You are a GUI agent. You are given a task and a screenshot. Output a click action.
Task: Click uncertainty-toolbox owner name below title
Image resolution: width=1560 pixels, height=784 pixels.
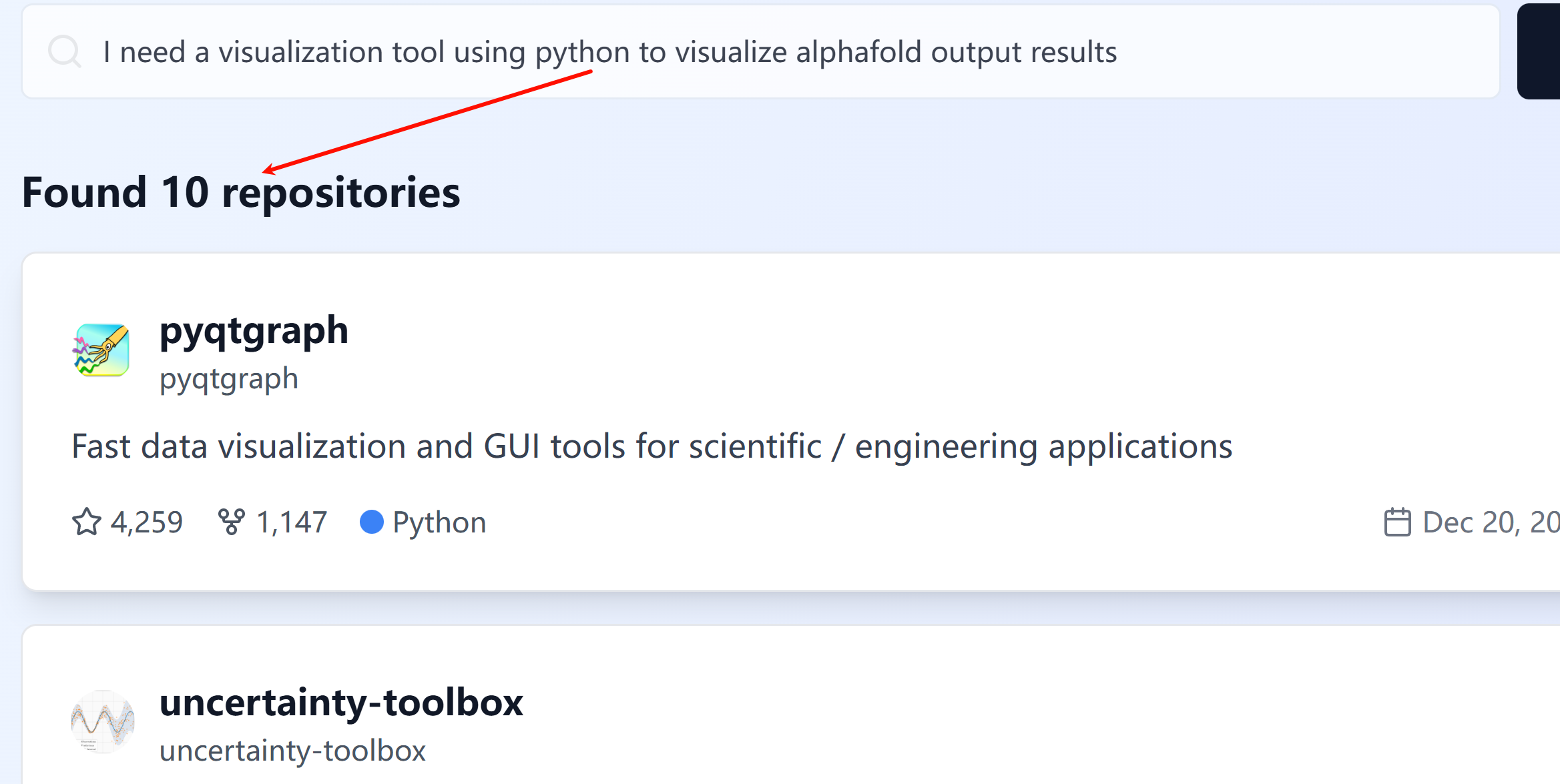coord(292,751)
